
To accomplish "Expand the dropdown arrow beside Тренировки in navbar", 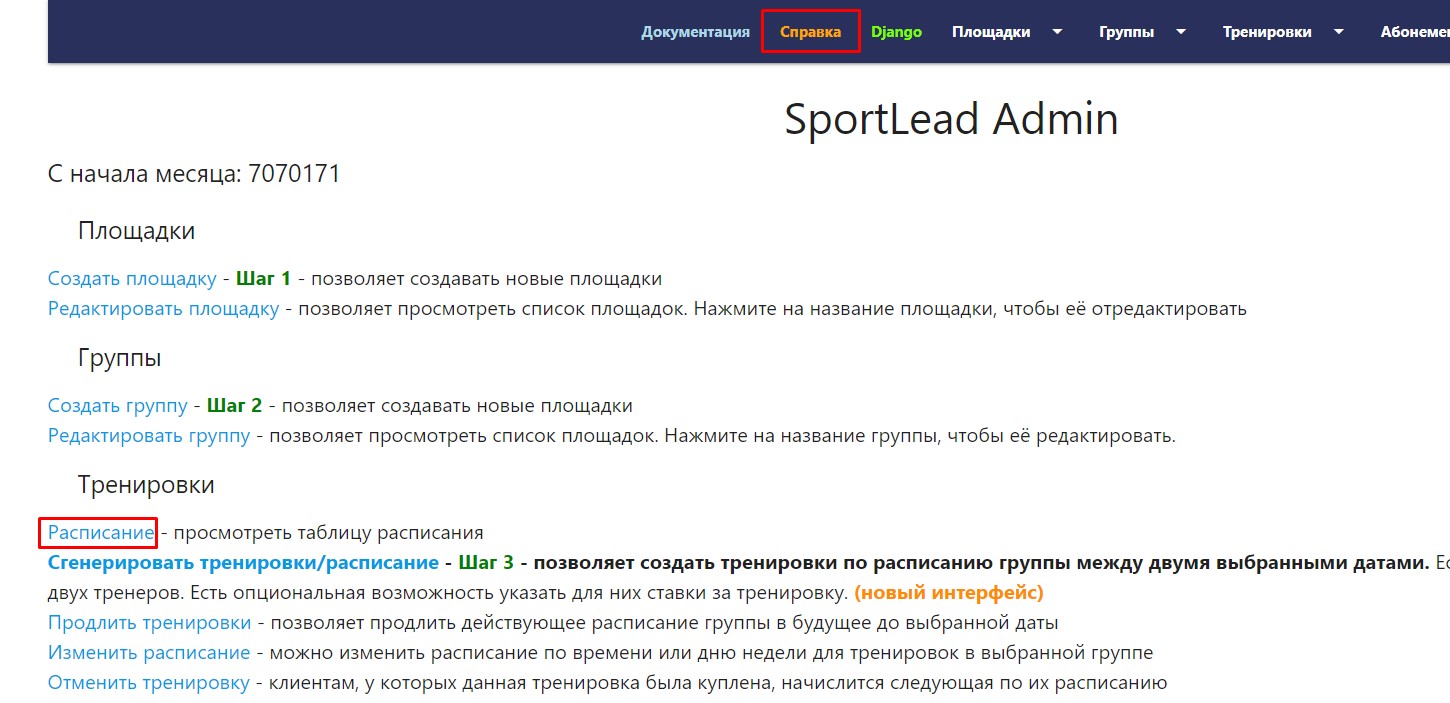I will click(x=1338, y=32).
